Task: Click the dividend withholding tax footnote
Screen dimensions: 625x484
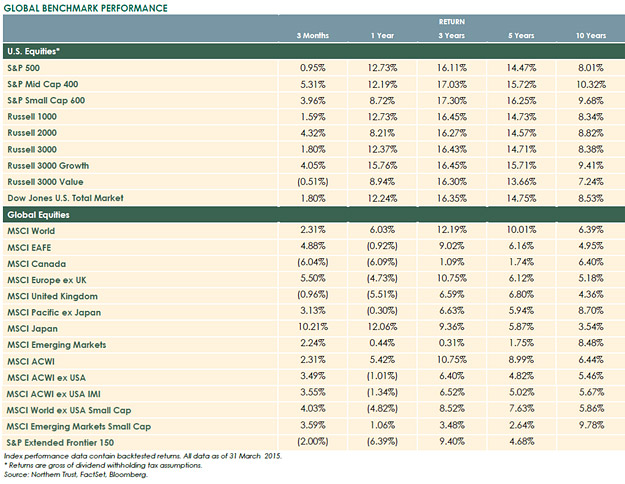Action: (x=103, y=465)
